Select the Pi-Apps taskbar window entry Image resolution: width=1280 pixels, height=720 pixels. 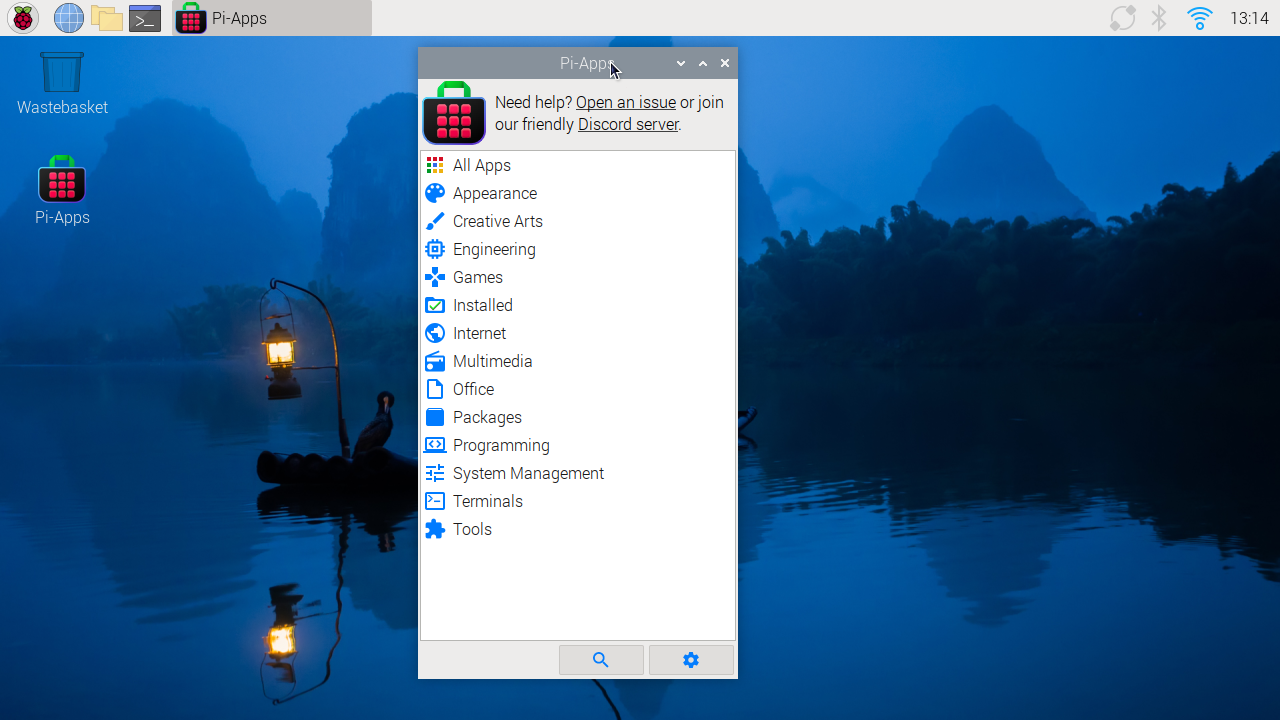coord(272,18)
